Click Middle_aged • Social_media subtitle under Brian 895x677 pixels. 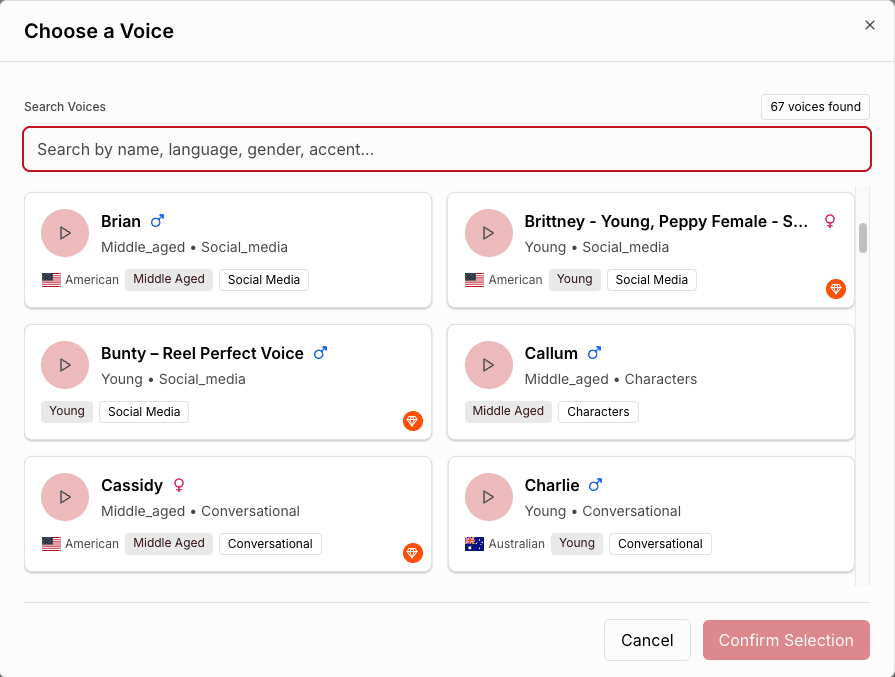[x=194, y=247]
